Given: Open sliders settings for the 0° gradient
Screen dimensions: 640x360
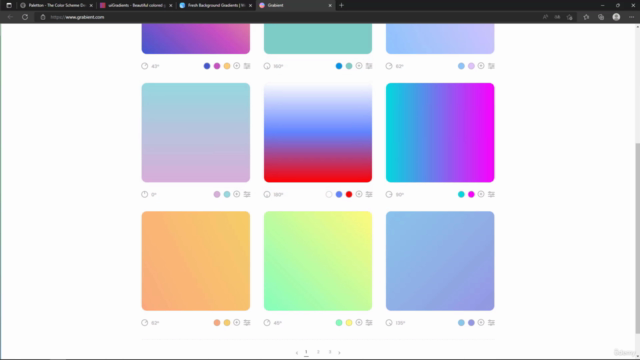Looking at the screenshot, I should [247, 194].
